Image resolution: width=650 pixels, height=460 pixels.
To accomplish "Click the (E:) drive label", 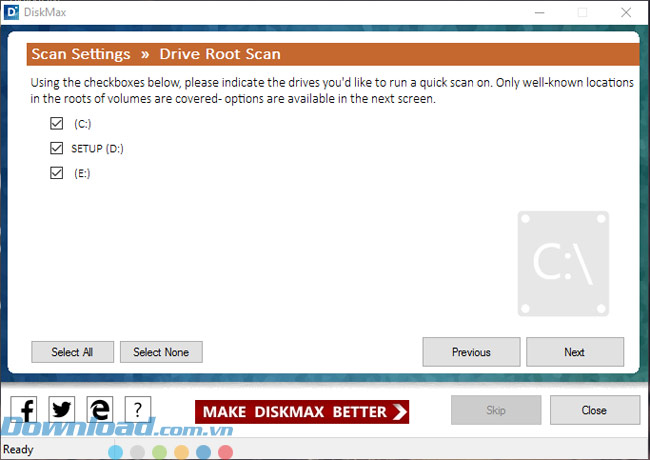I will (82, 173).
